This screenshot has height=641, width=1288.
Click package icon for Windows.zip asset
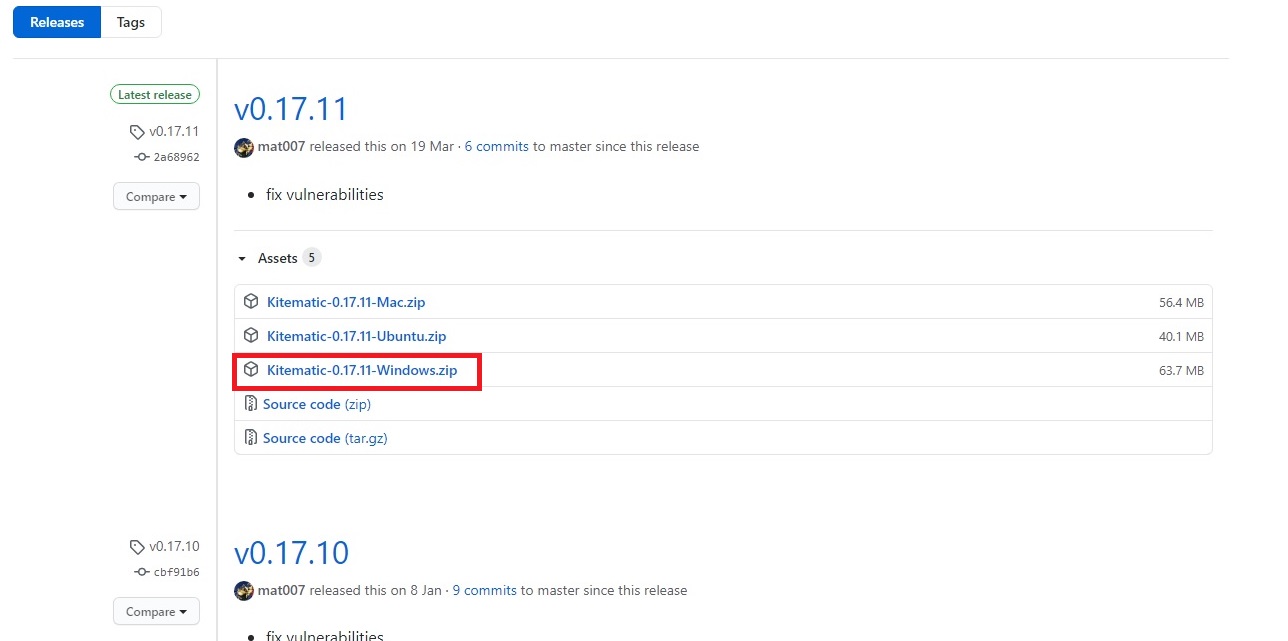pyautogui.click(x=251, y=370)
